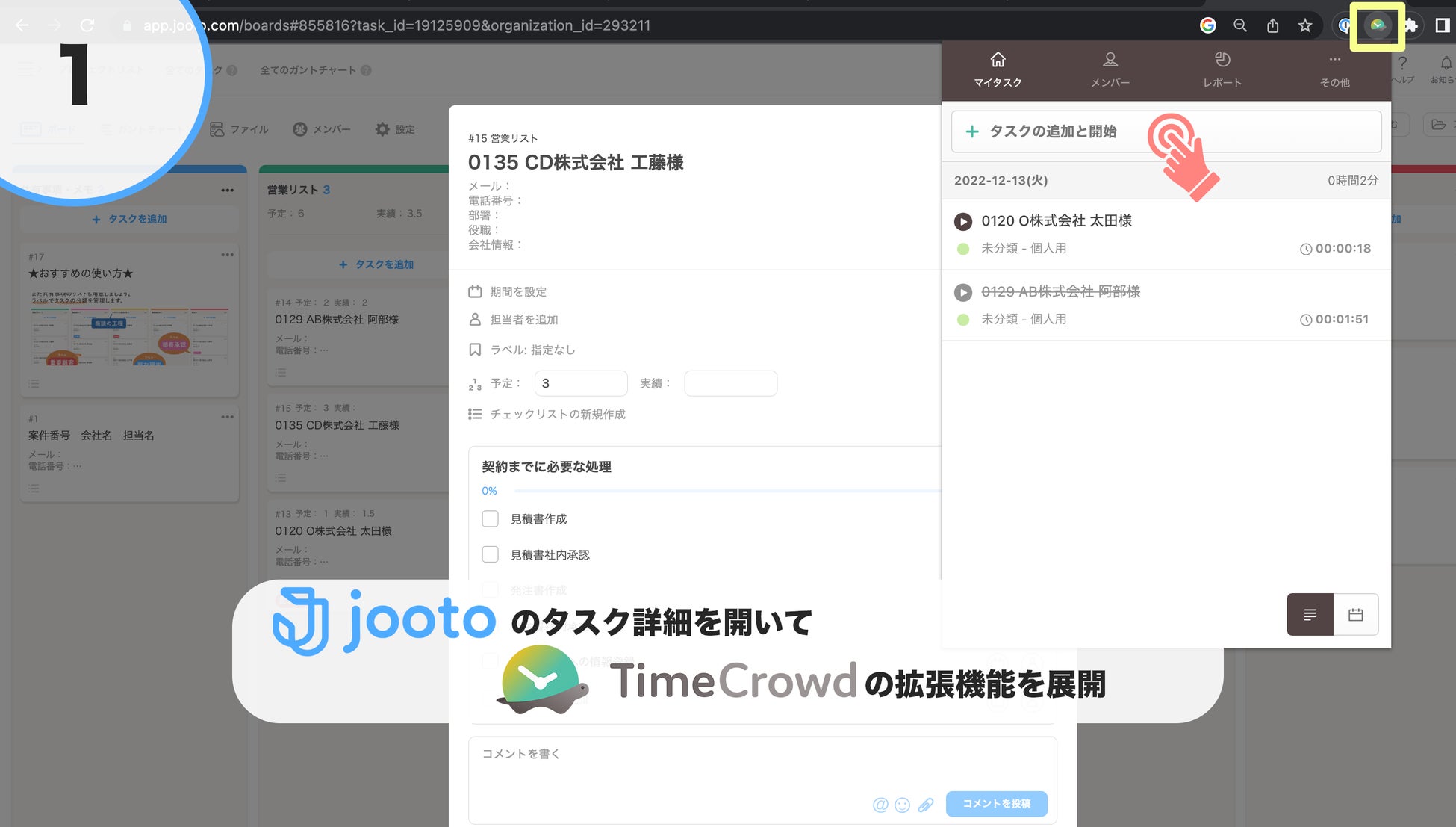Open the その他 menu in TimeCrowd popup
The height and width of the screenshot is (827, 1456).
[x=1334, y=69]
